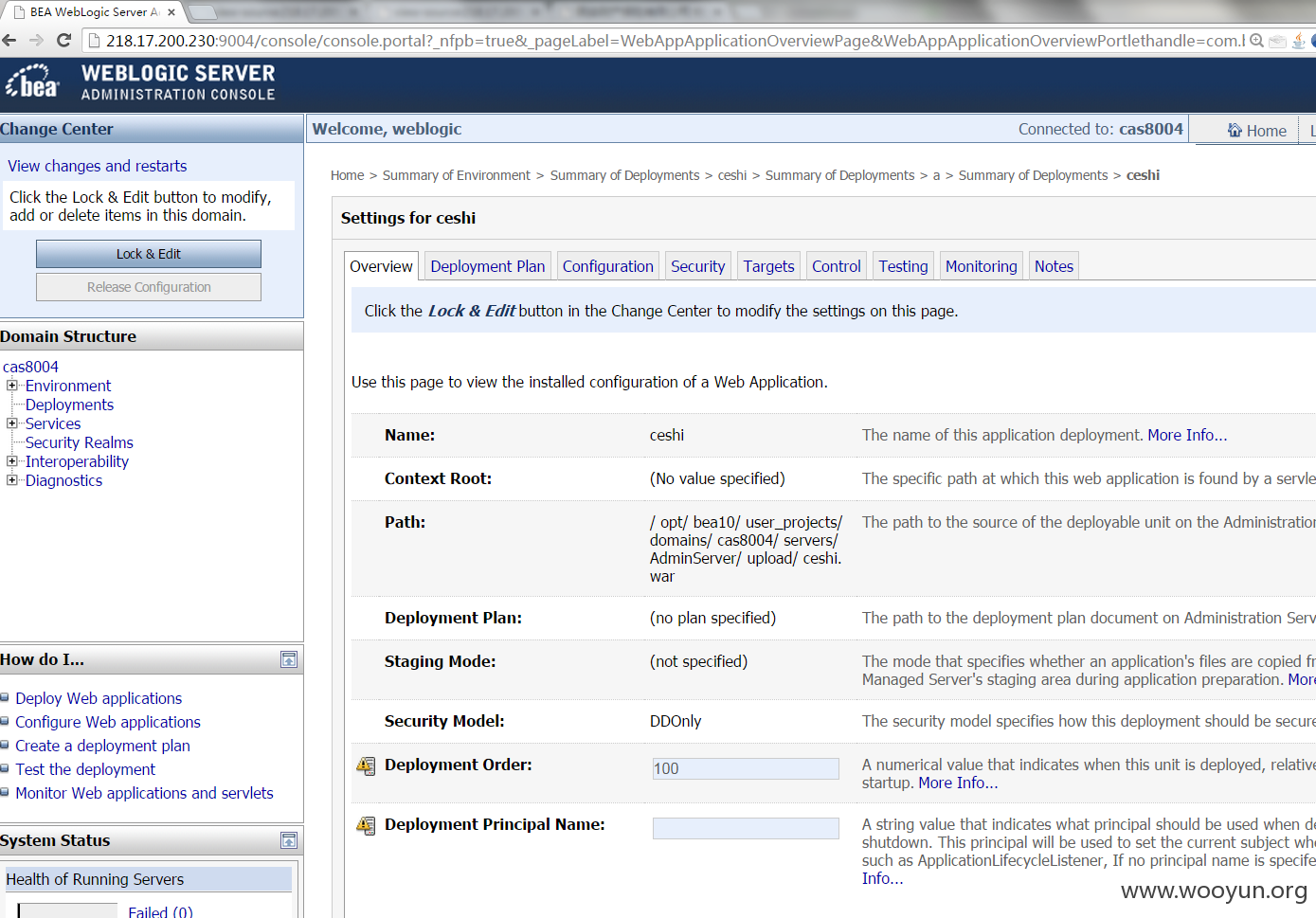Open Interoperability in Domain Structure tree
Screen dimensions: 1316x918
point(77,461)
